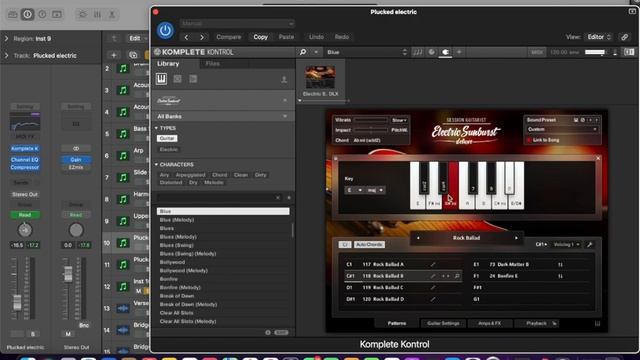Viewport: 640px width, 360px height.
Task: Toggle the browser panel icon at header right
Action: (x=629, y=52)
